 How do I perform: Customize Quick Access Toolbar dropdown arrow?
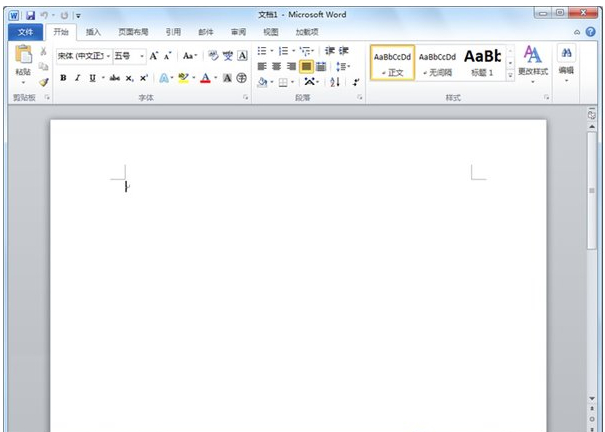pyautogui.click(x=78, y=16)
